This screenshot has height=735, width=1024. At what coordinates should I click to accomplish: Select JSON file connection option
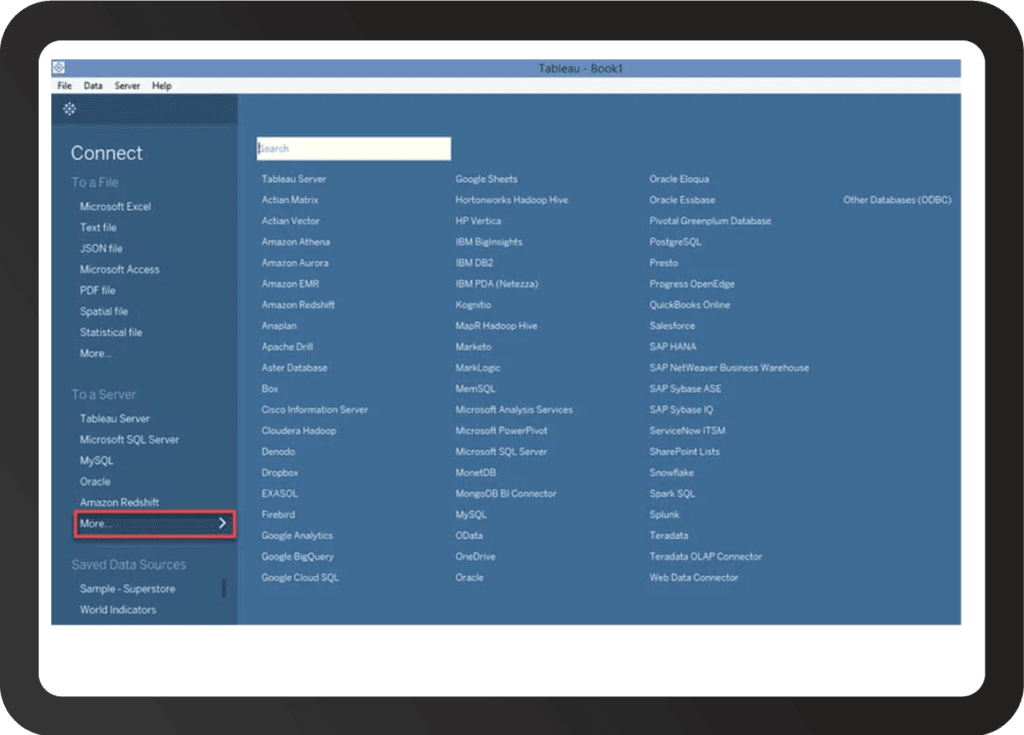pos(101,249)
